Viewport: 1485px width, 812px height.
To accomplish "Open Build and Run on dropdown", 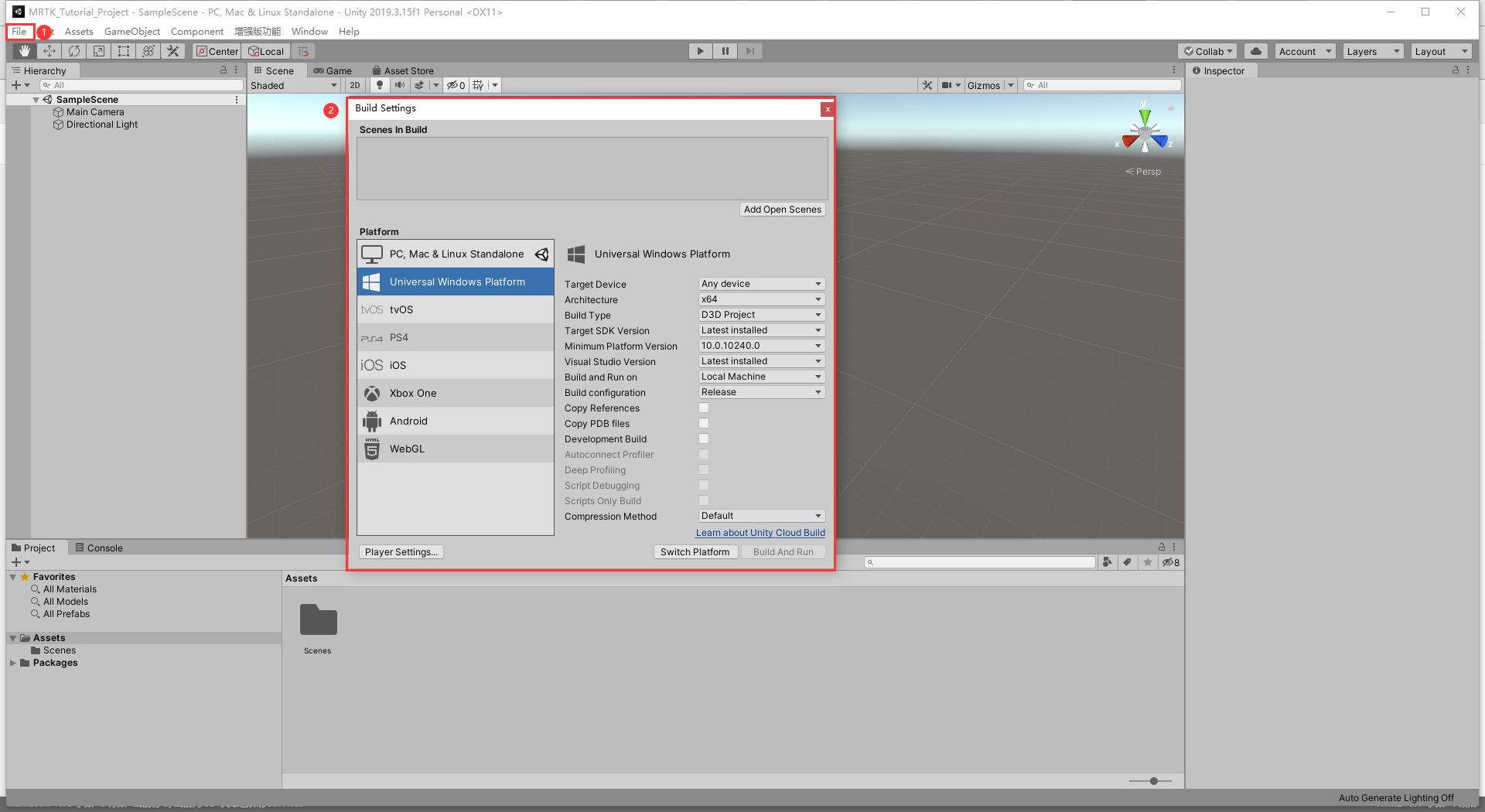I will click(762, 377).
